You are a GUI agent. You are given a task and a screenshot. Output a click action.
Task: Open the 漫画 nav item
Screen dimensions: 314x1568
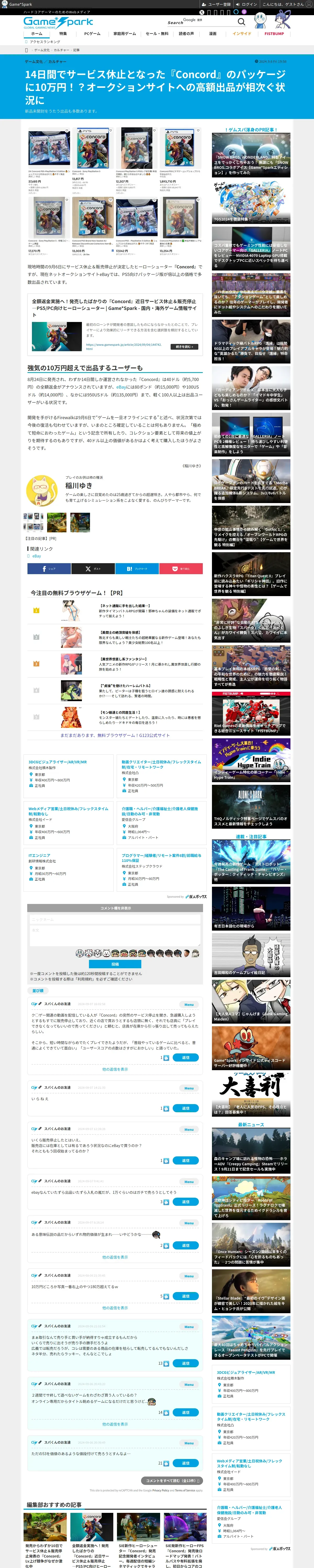[213, 34]
